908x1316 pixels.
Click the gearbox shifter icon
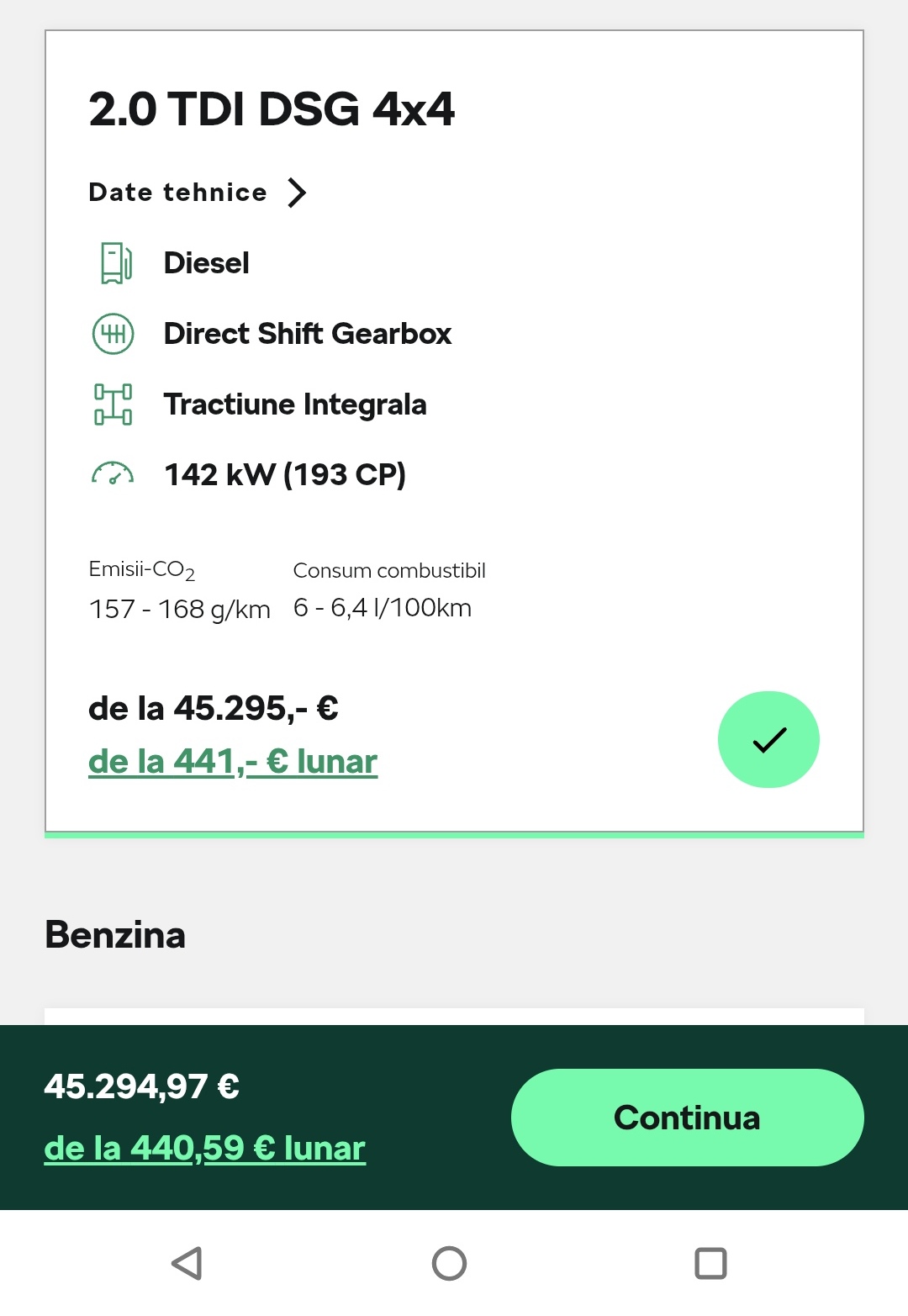(x=113, y=334)
